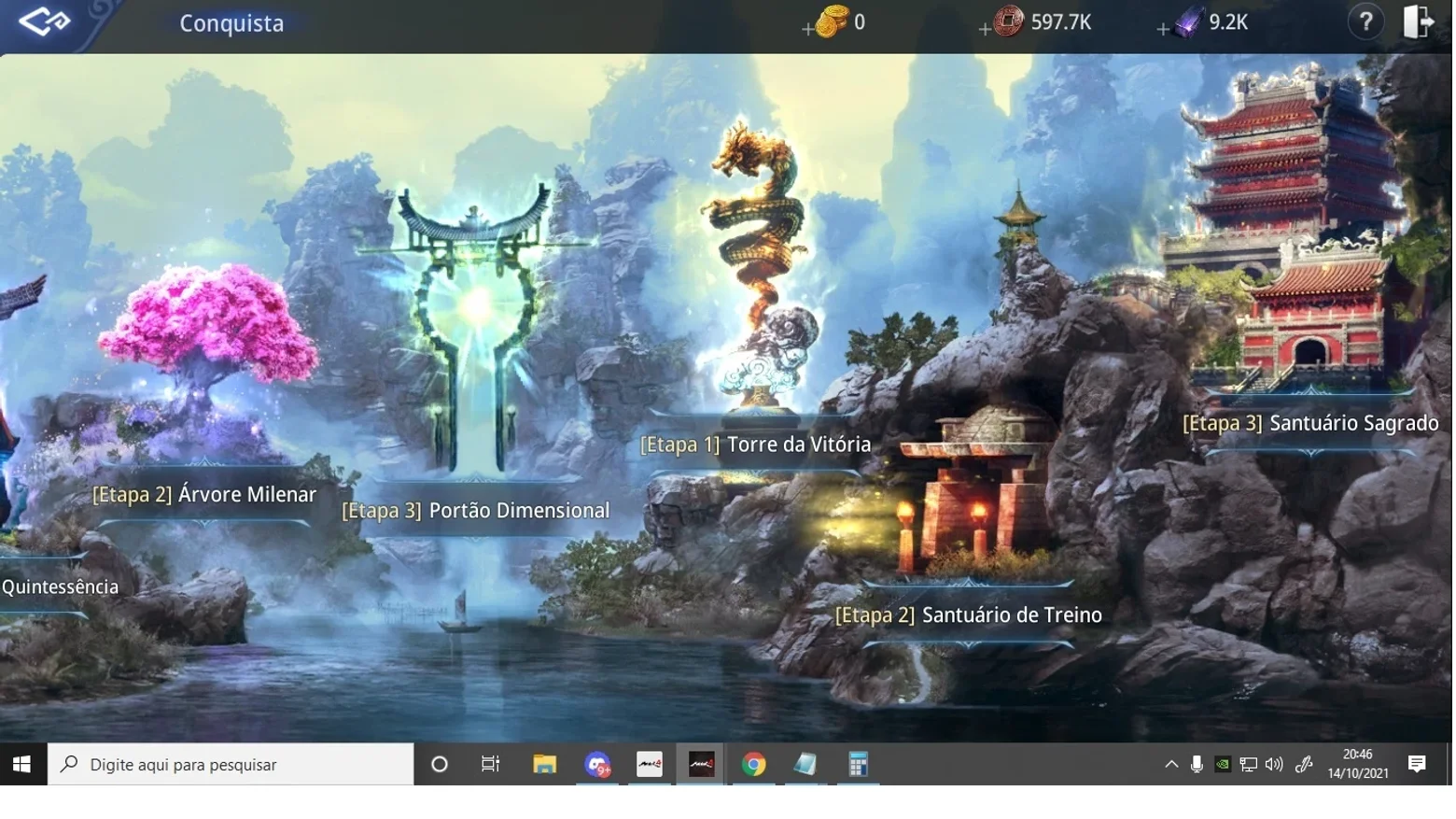Switch to Discord with the 9+ badge
1456x819 pixels.
[597, 764]
